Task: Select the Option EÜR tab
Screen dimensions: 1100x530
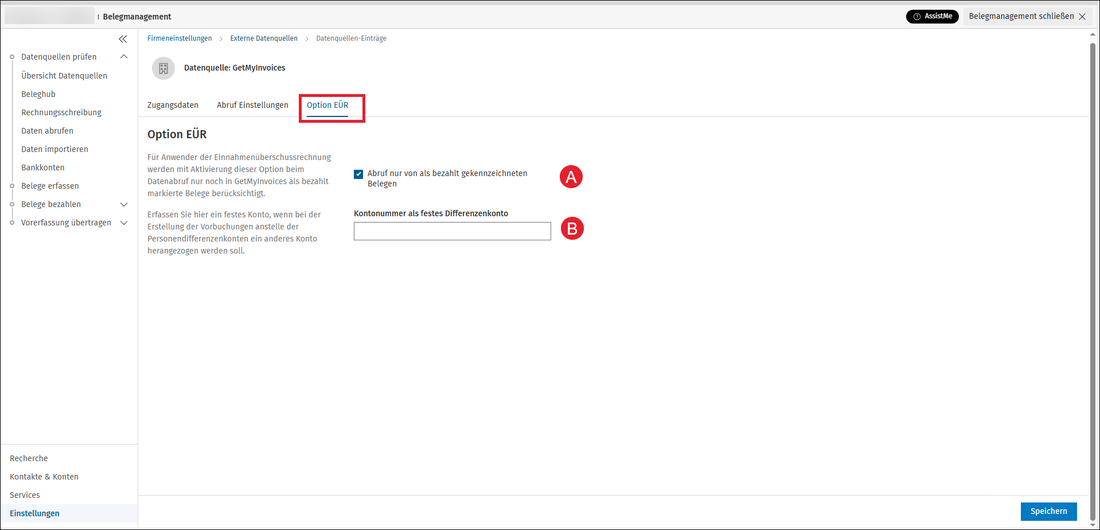Action: click(328, 105)
